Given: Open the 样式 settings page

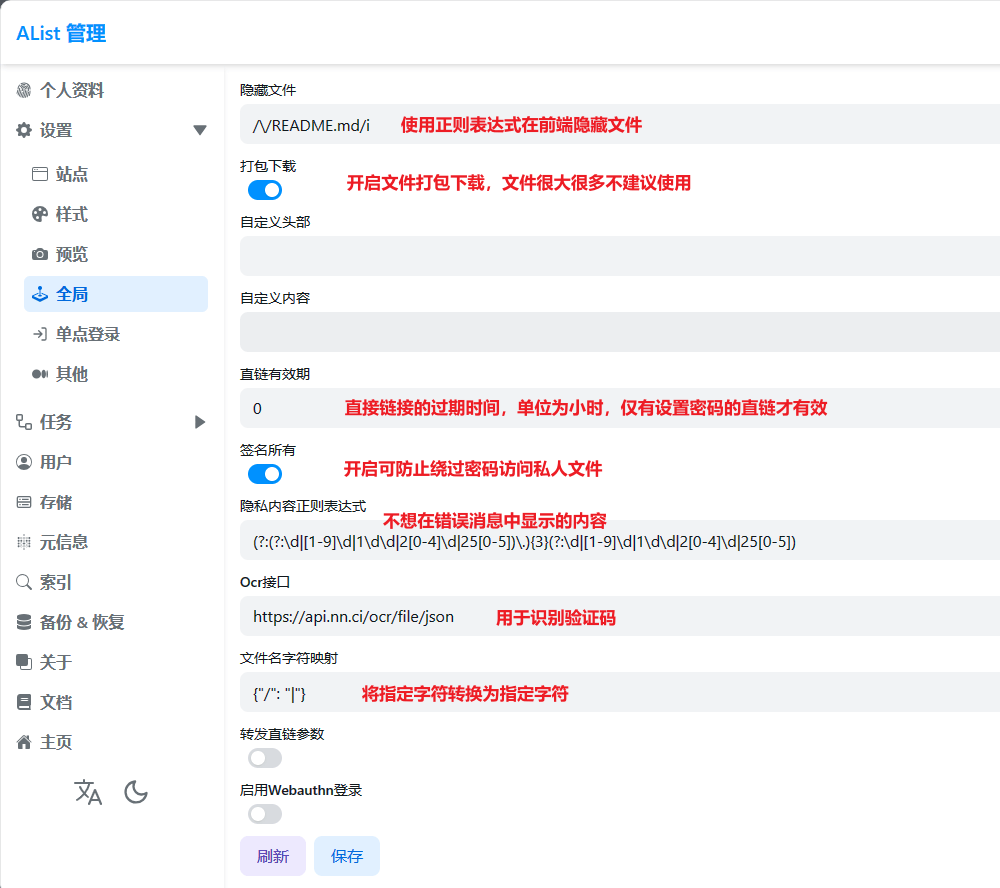Looking at the screenshot, I should 71,214.
